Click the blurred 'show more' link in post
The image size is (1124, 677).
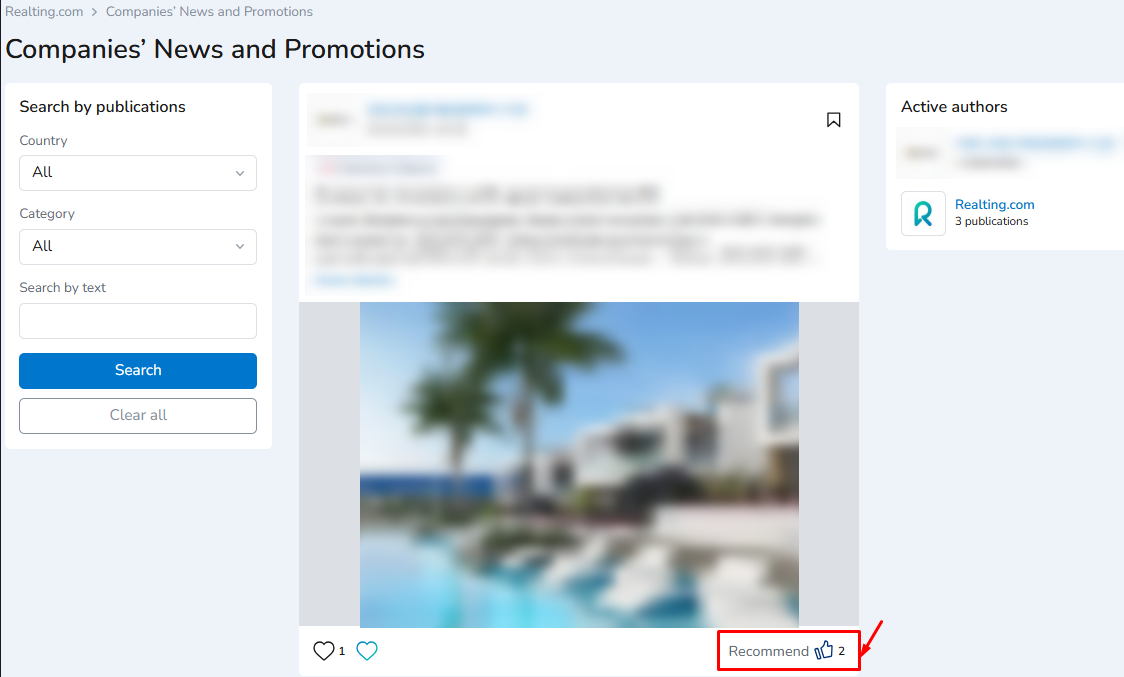354,280
